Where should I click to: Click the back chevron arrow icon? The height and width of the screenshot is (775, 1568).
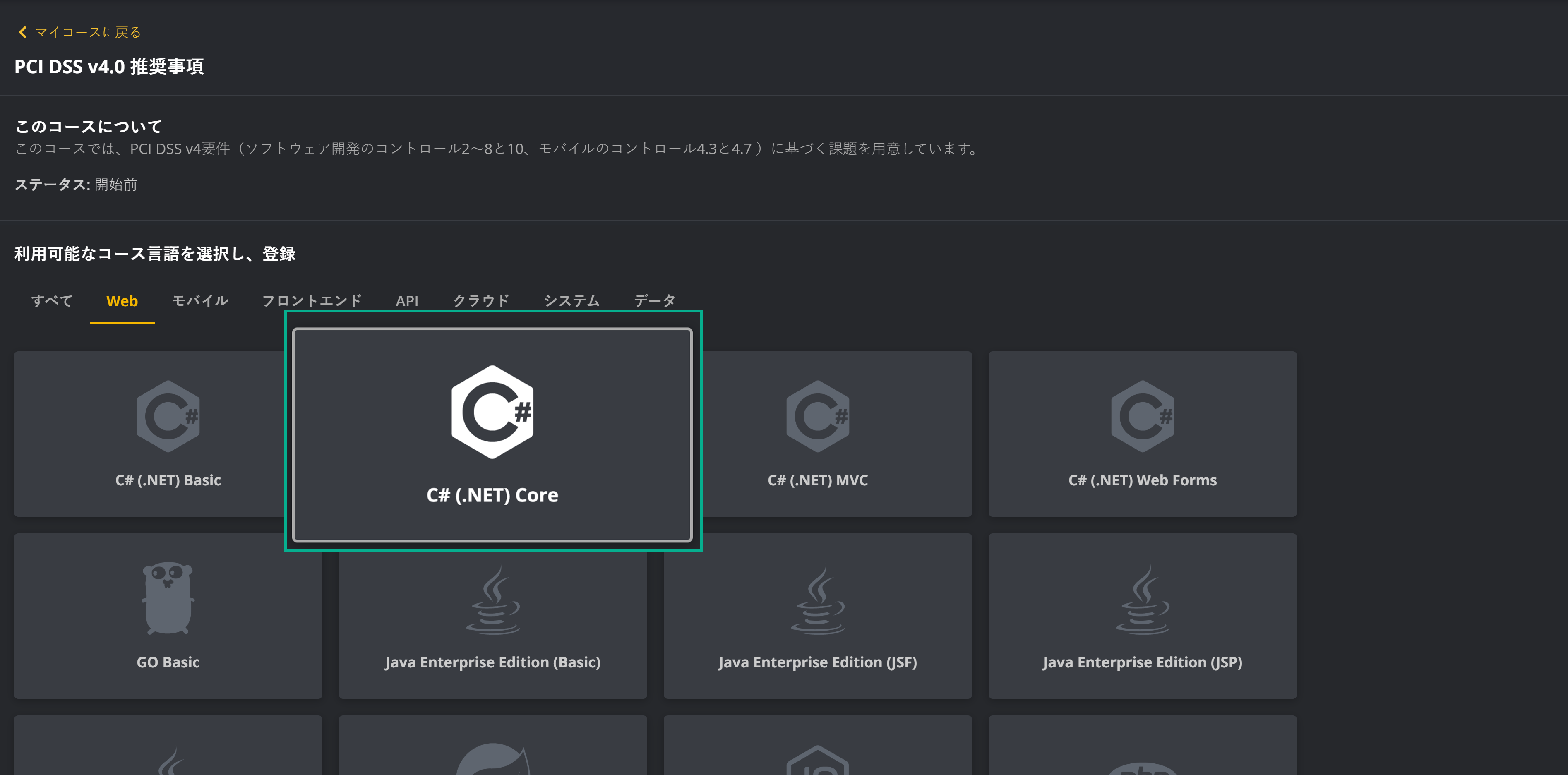coord(23,32)
